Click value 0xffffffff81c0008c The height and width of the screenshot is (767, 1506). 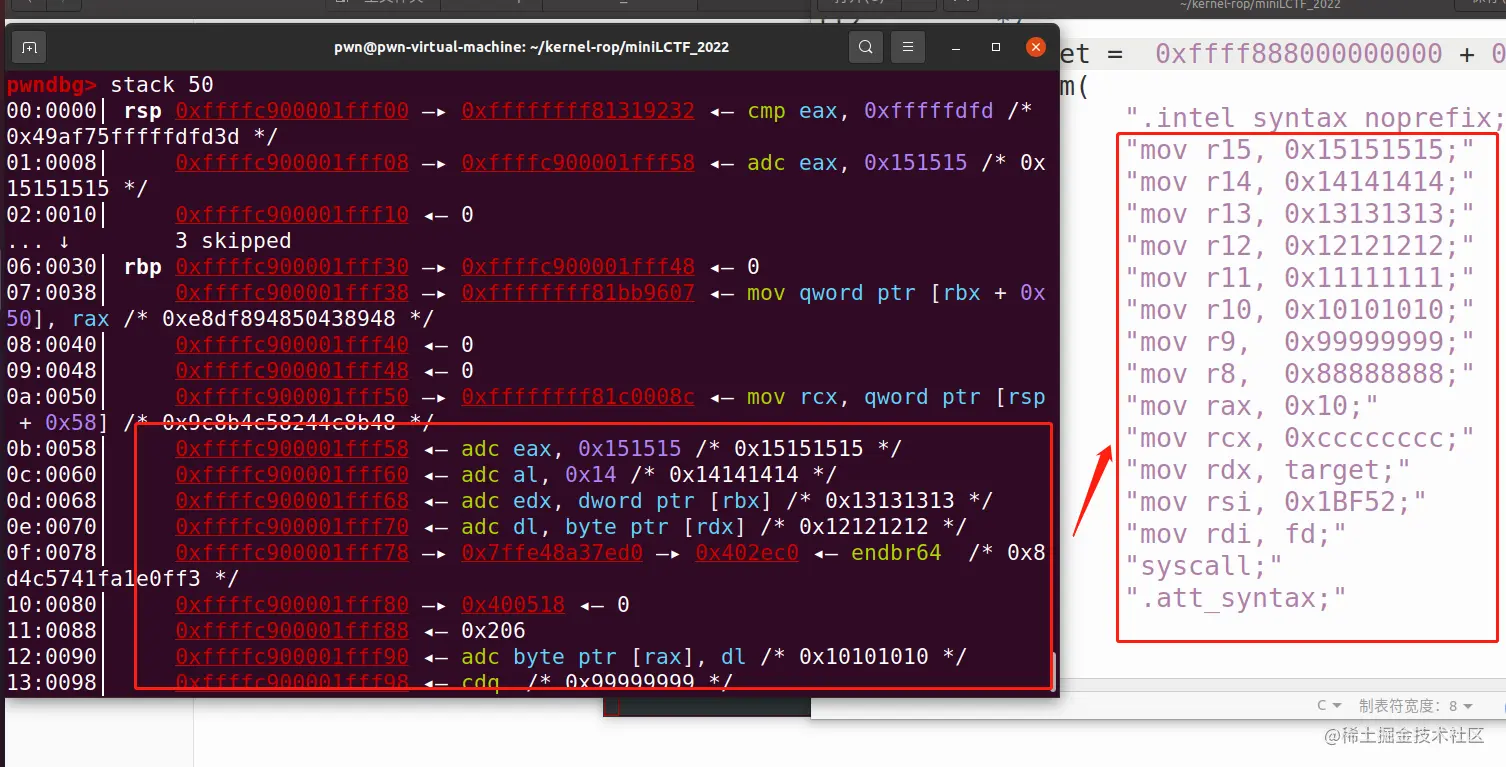point(578,396)
